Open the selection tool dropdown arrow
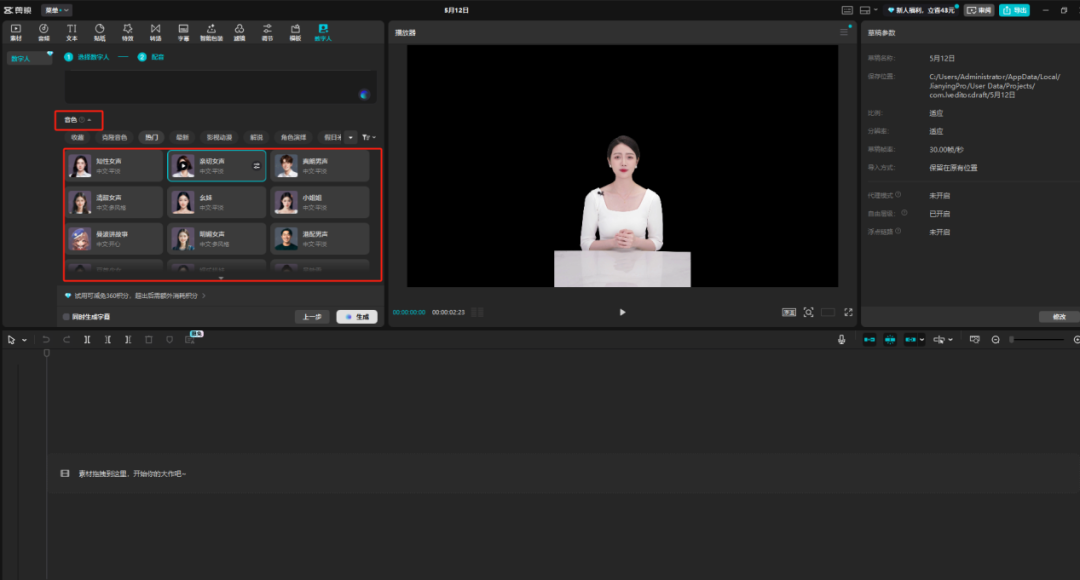This screenshot has width=1080, height=580. 25,340
